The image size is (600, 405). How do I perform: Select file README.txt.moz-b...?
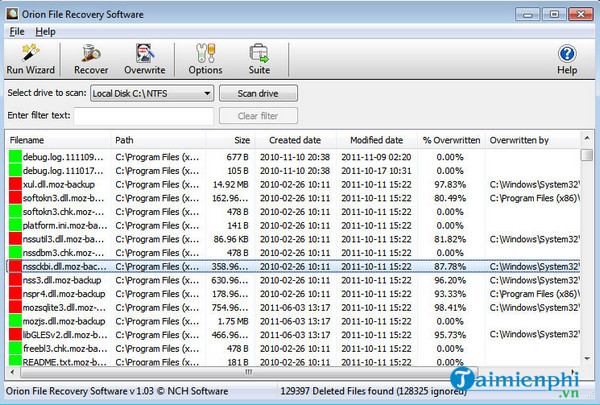[x=64, y=362]
